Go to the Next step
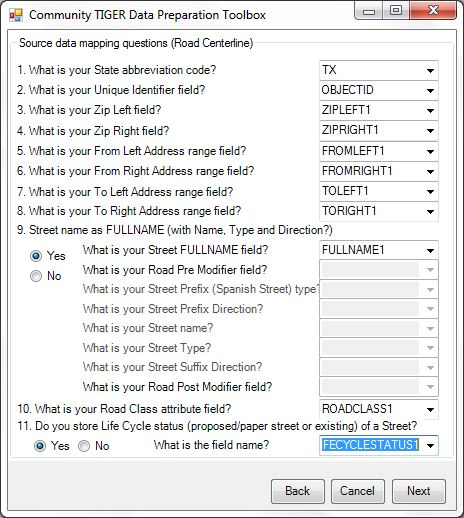464x518 pixels. [x=419, y=491]
